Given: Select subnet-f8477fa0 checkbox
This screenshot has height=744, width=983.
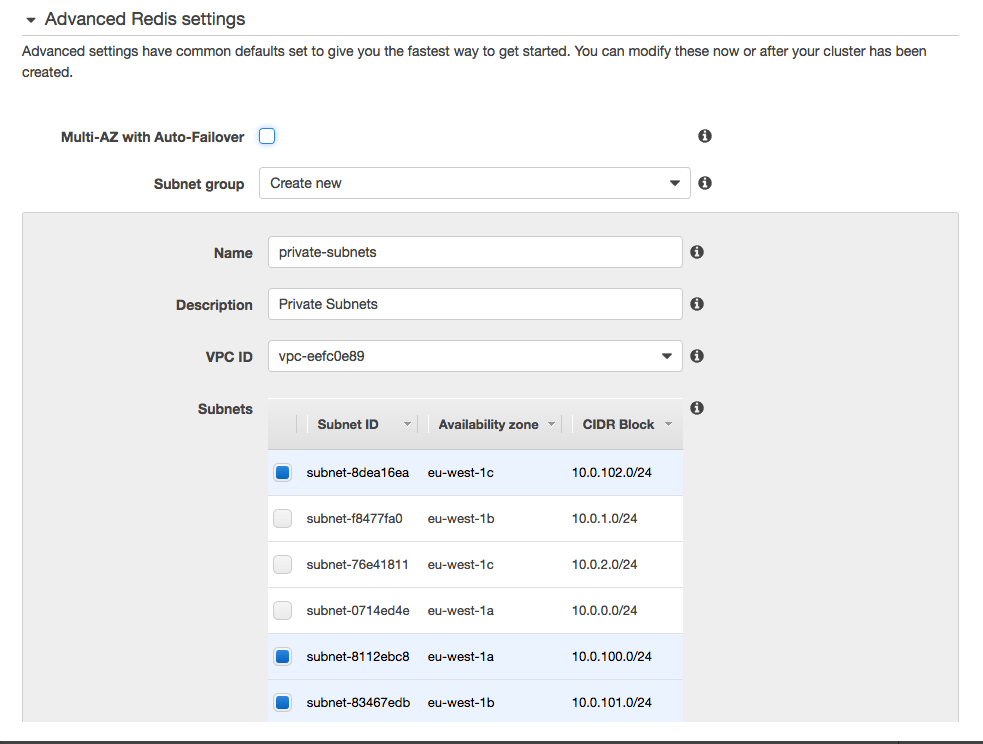Looking at the screenshot, I should (283, 518).
